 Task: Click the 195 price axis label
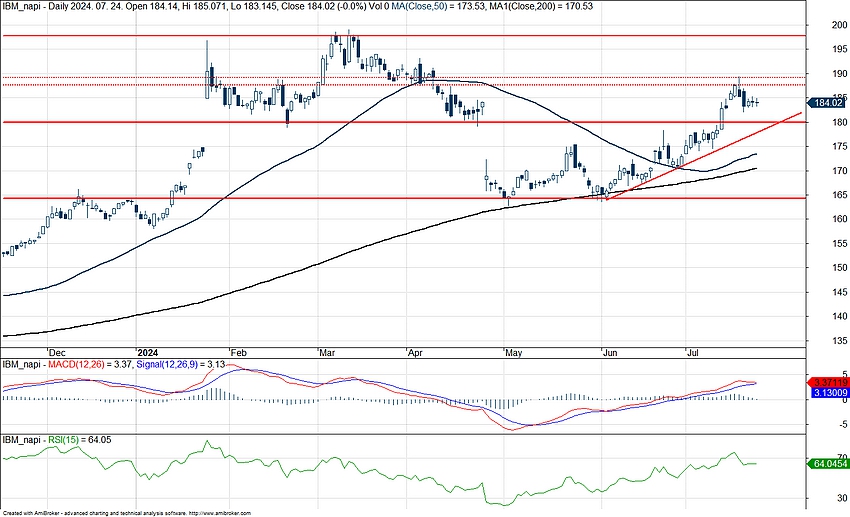point(840,49)
